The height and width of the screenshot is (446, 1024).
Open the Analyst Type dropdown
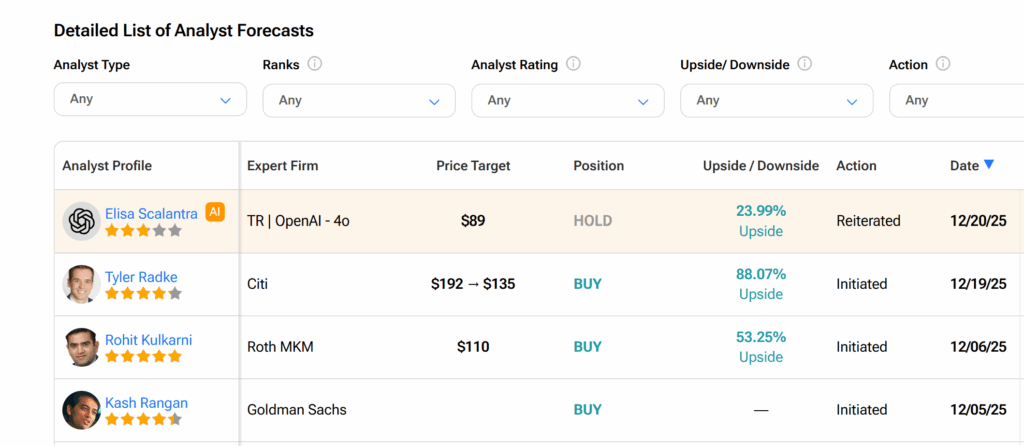pyautogui.click(x=150, y=100)
